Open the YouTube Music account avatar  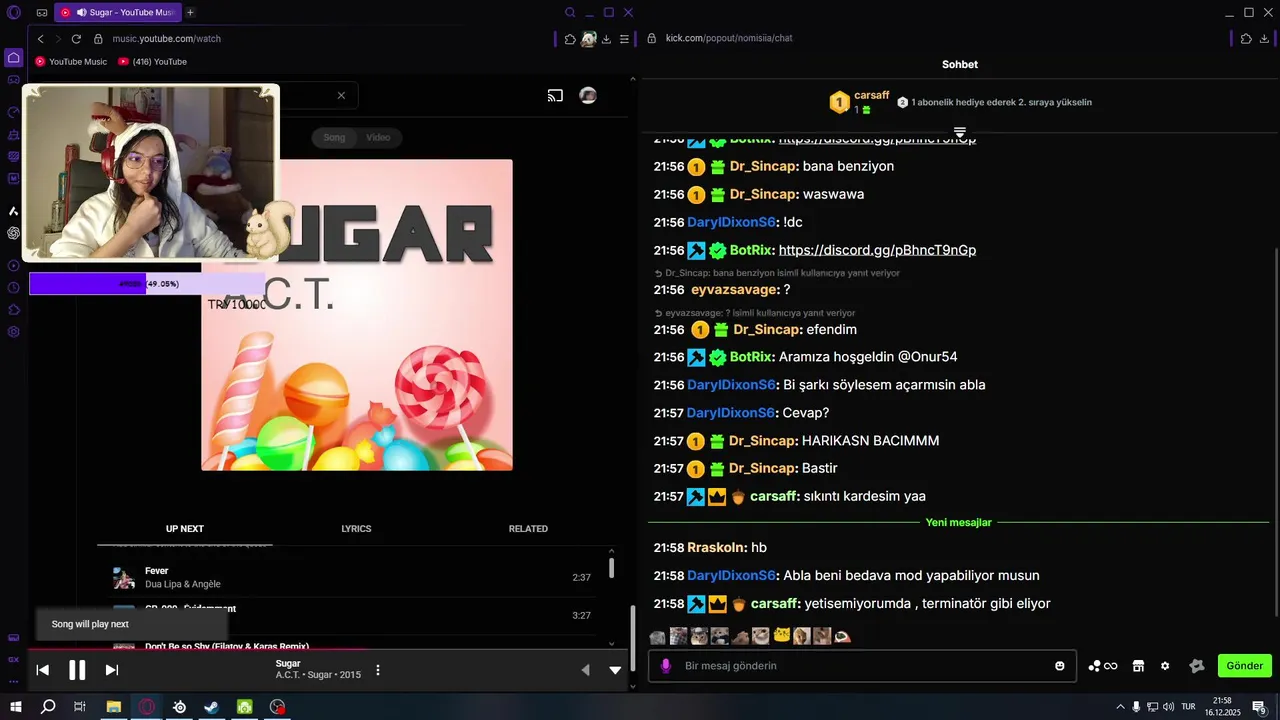click(x=588, y=96)
